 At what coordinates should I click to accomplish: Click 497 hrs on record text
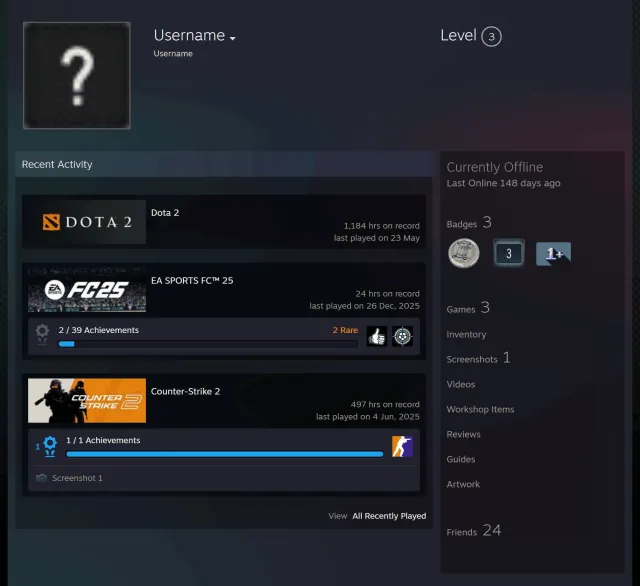point(385,404)
